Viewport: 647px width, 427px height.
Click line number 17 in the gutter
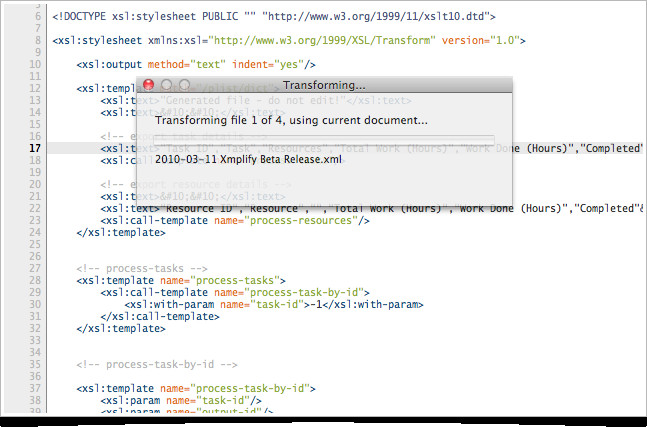coord(35,149)
